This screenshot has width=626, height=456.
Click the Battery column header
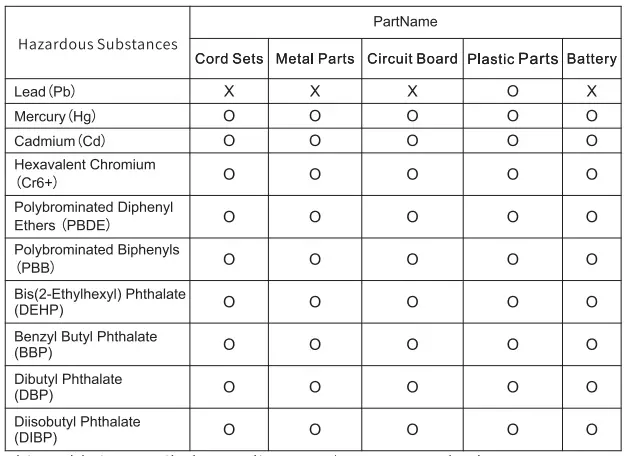pos(592,57)
